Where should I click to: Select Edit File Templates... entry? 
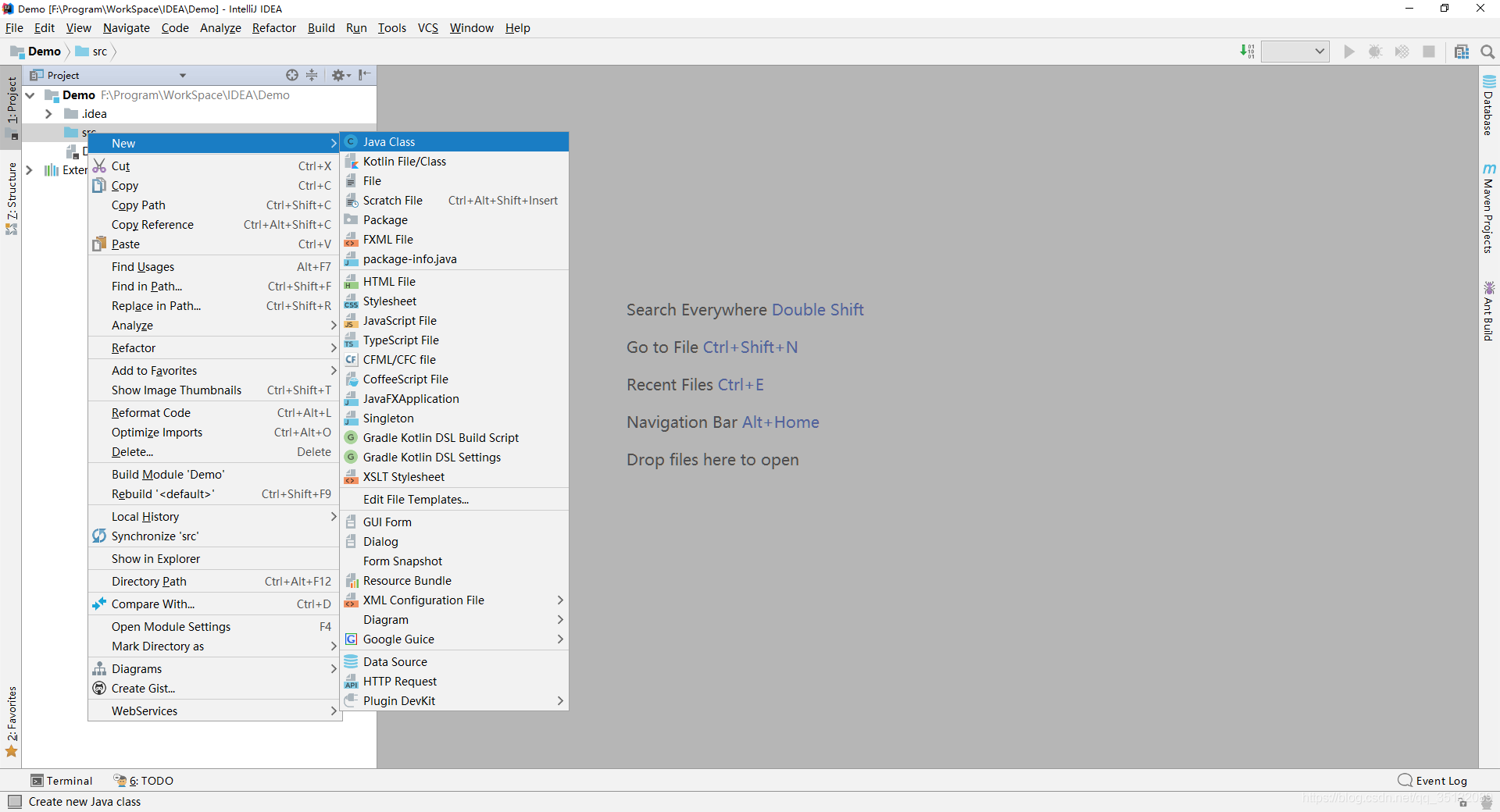tap(455, 500)
